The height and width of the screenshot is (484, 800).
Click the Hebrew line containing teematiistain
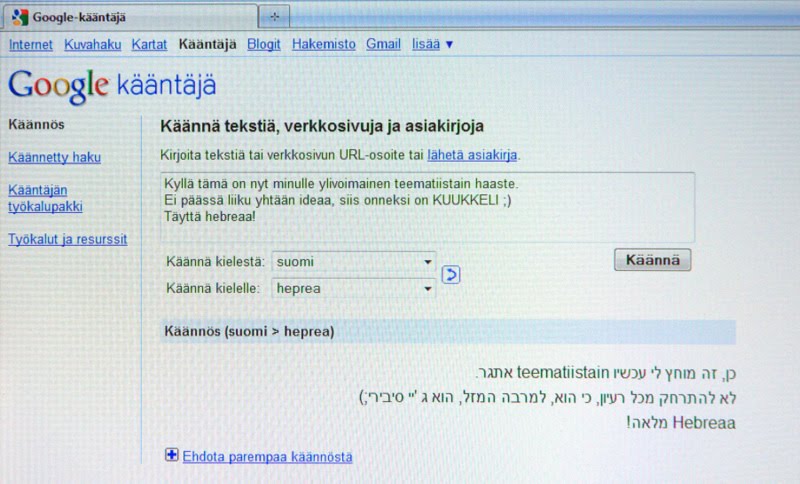605,373
